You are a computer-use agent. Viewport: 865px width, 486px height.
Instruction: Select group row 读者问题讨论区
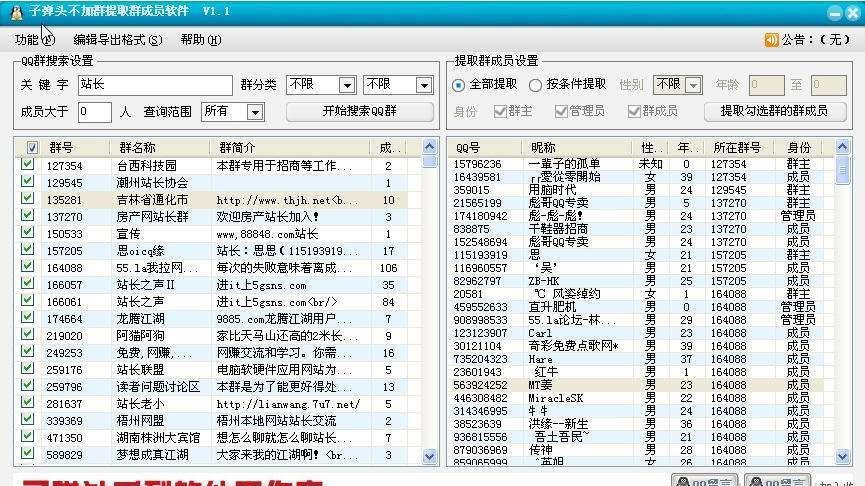[216, 387]
